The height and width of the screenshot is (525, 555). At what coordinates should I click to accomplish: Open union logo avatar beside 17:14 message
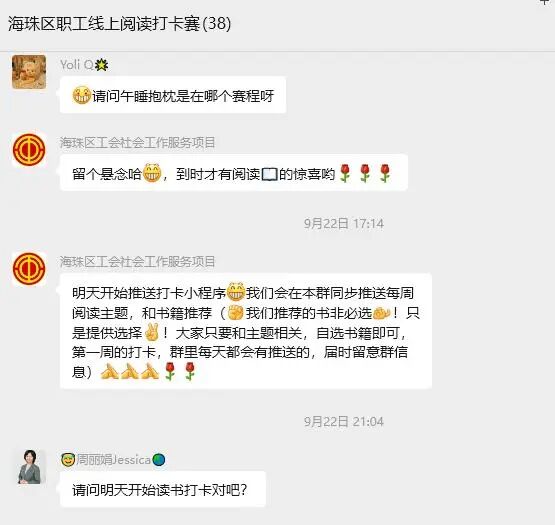29,269
